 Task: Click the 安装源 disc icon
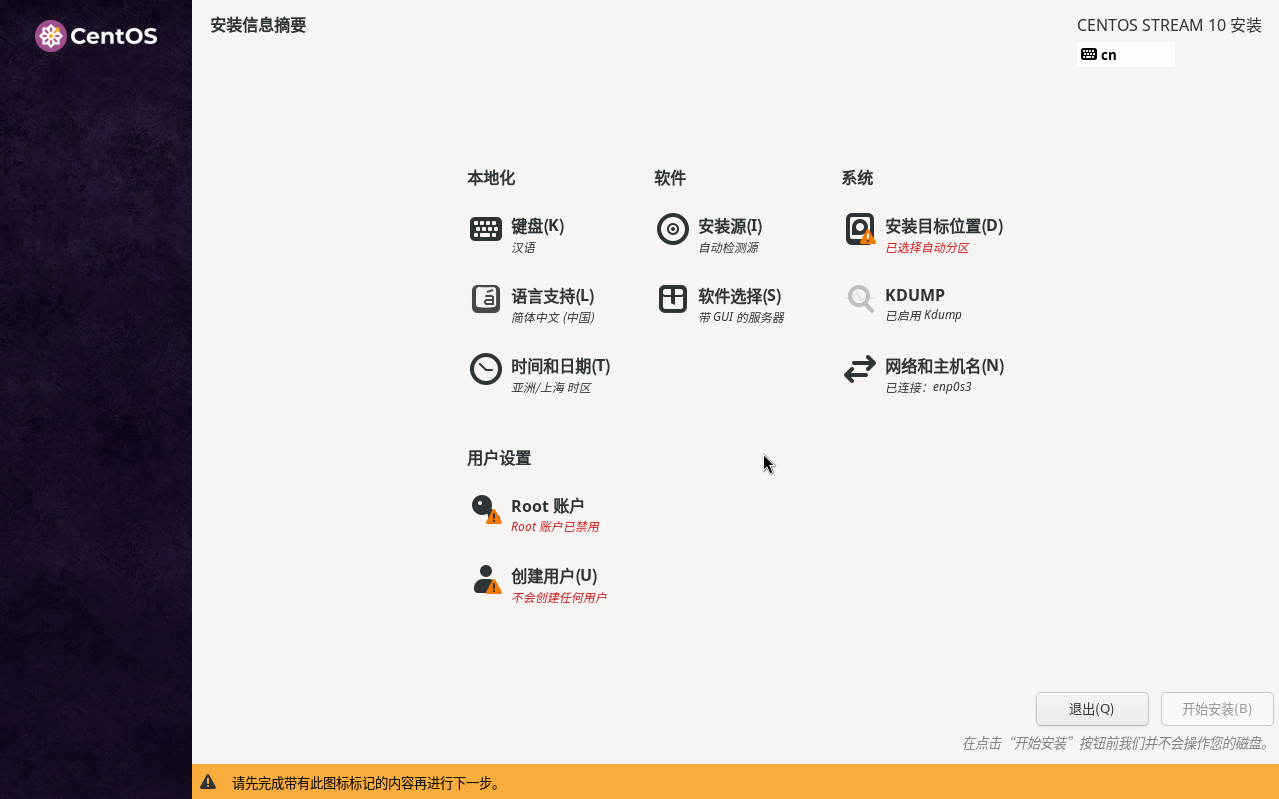pos(673,229)
